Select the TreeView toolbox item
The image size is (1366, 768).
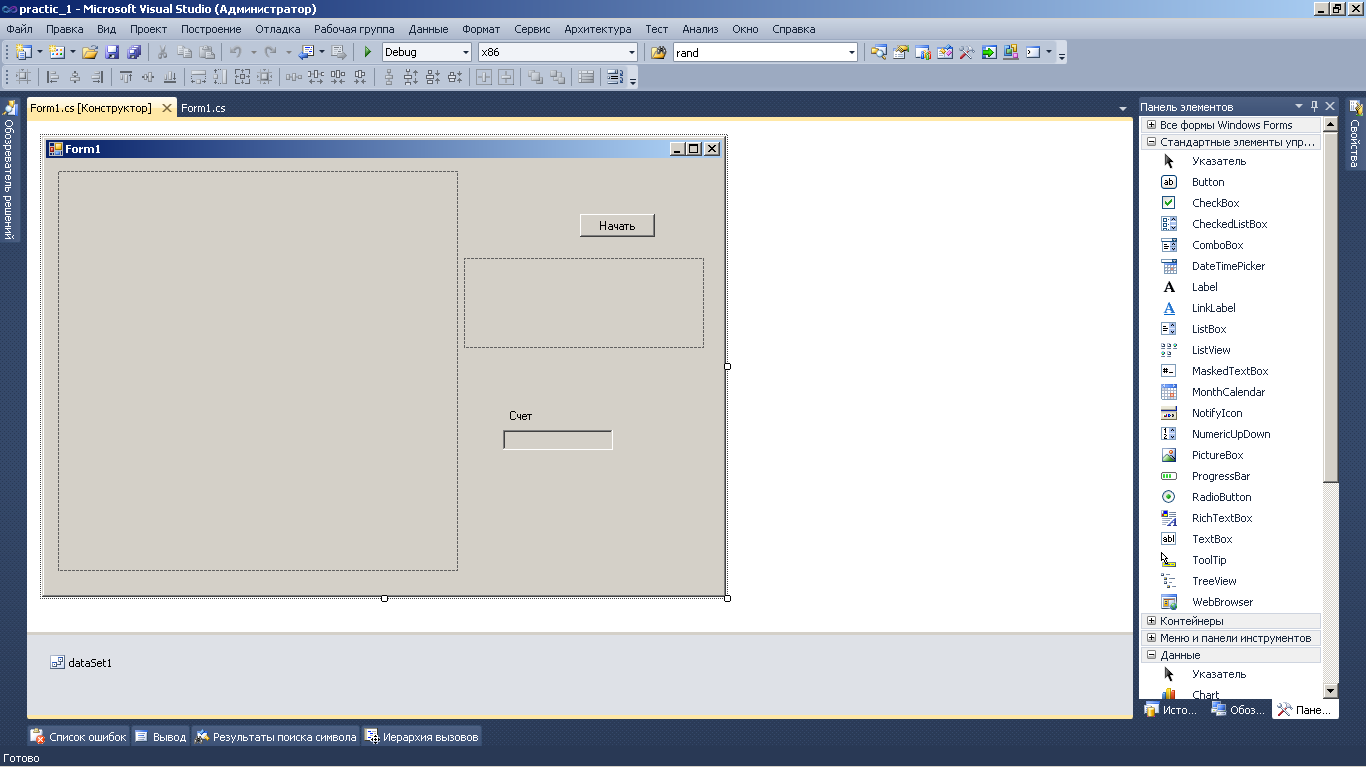pyautogui.click(x=1231, y=581)
